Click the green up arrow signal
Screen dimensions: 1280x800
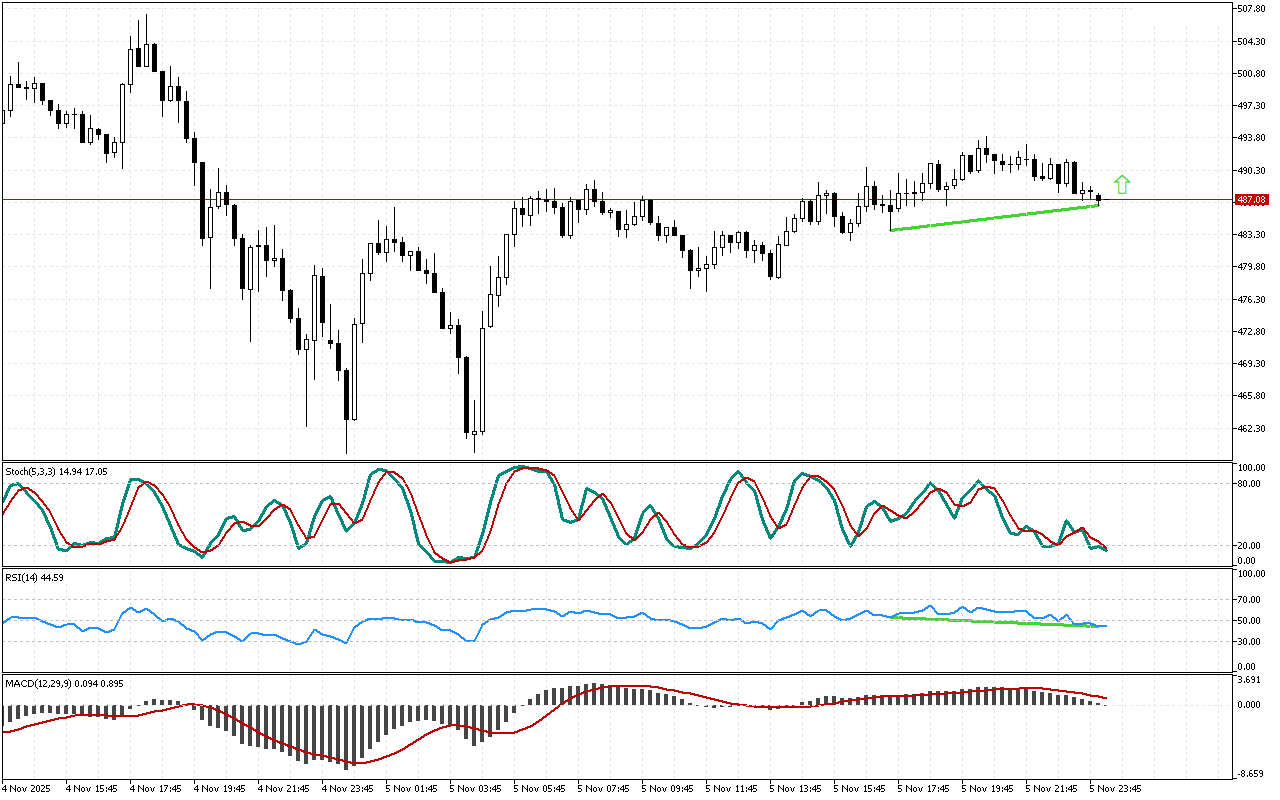pos(1122,184)
